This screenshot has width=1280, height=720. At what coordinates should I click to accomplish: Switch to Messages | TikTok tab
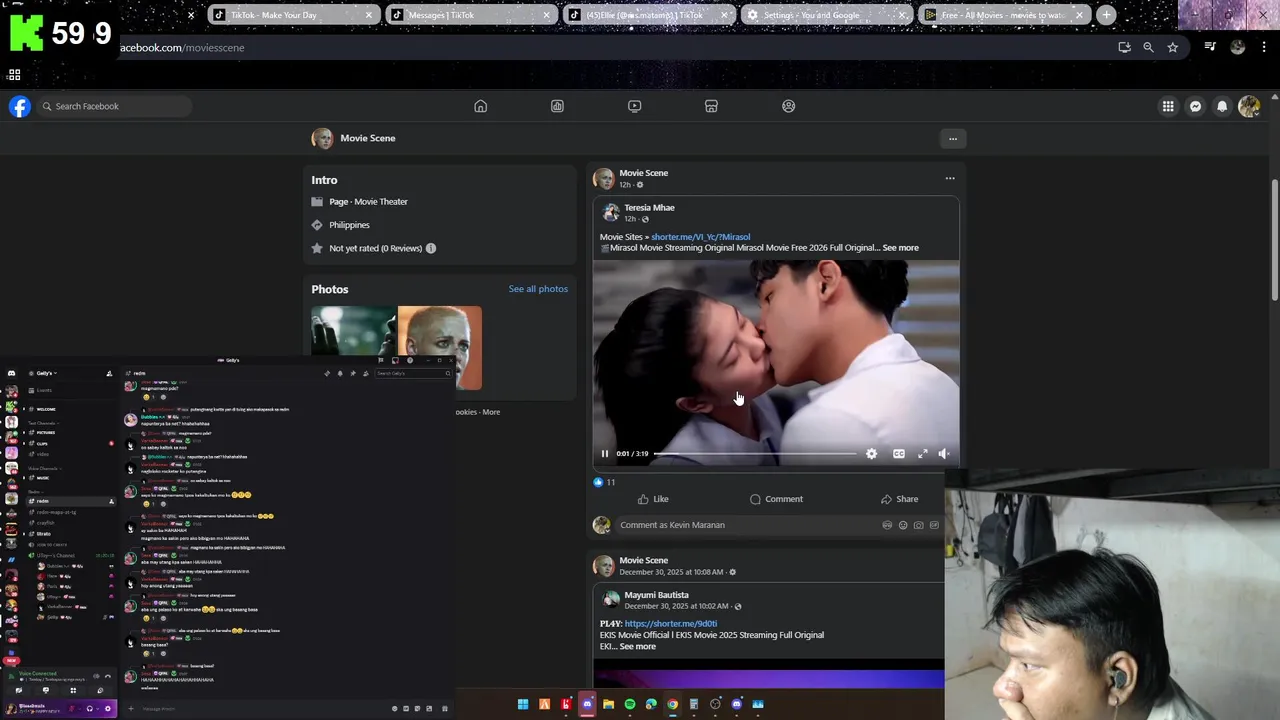pyautogui.click(x=472, y=15)
